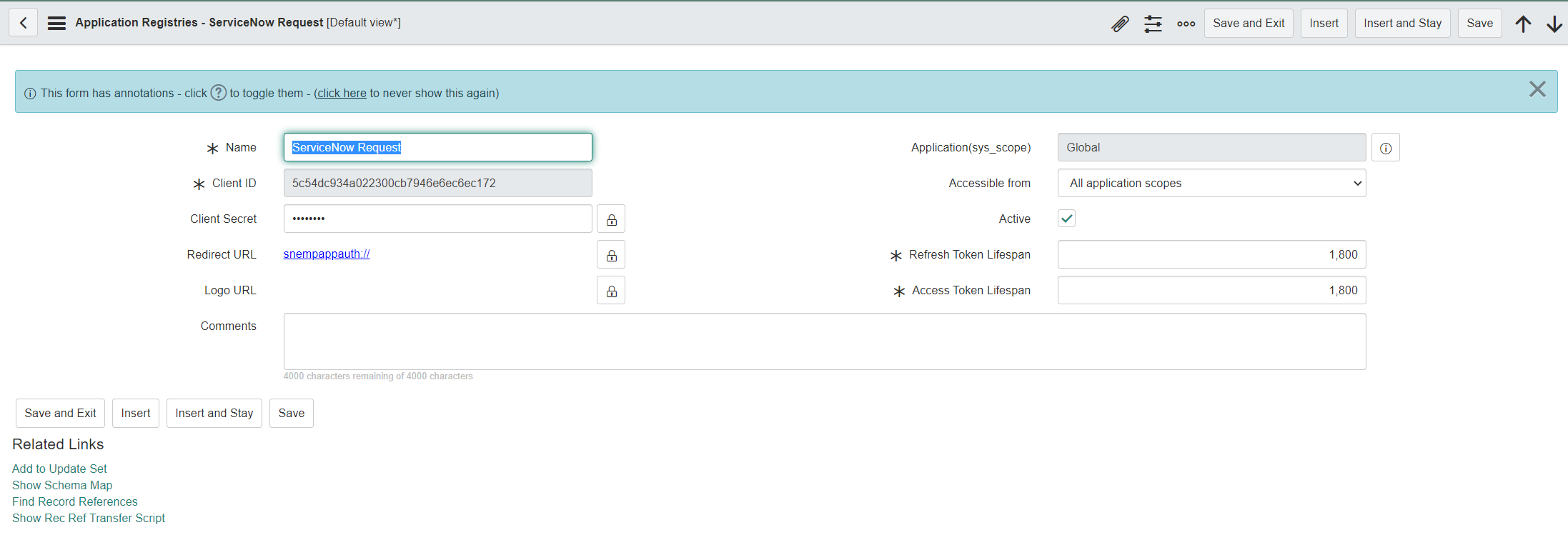The width and height of the screenshot is (1568, 535).
Task: Click bottom Insert and Stay button
Action: pos(214,413)
